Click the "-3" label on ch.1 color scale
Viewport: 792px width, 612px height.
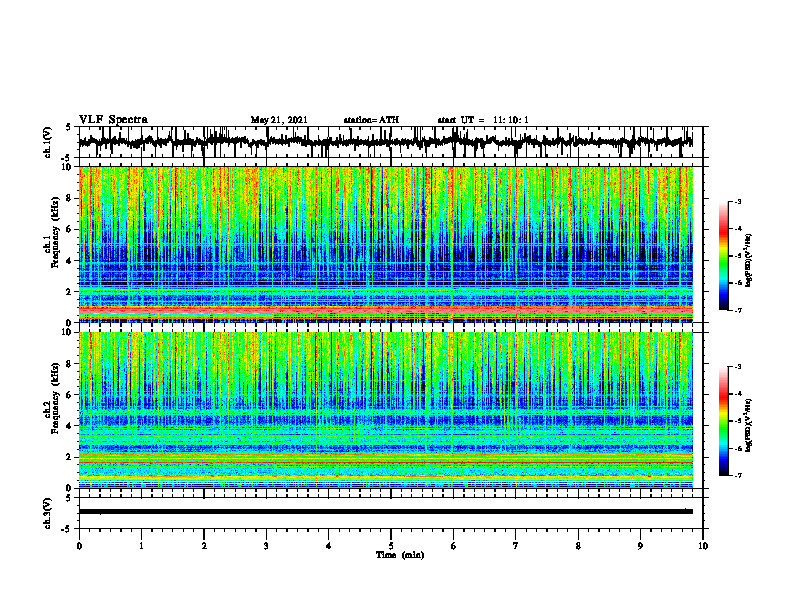[738, 201]
